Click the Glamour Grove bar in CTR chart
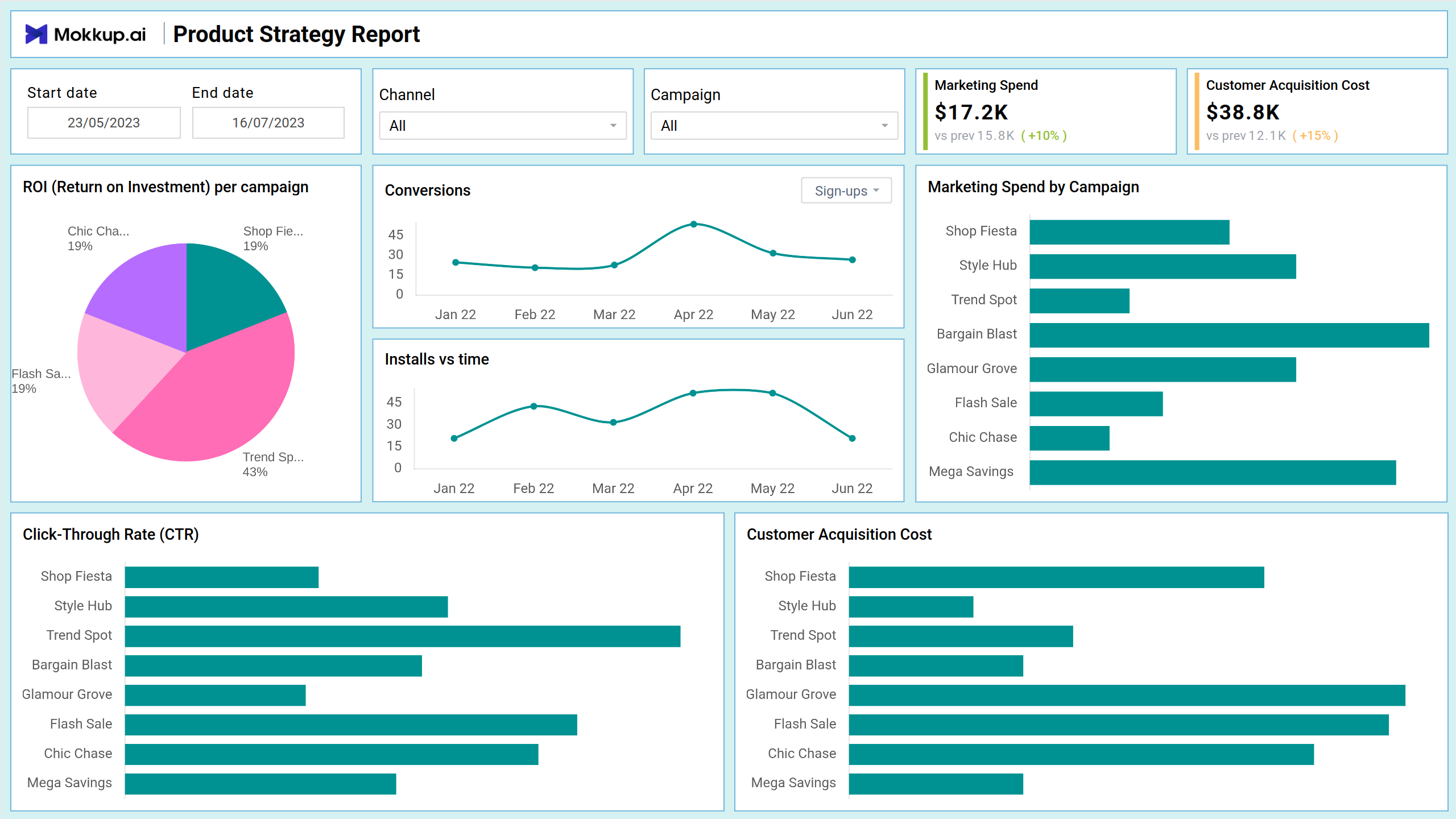This screenshot has width=1456, height=819. pos(215,695)
